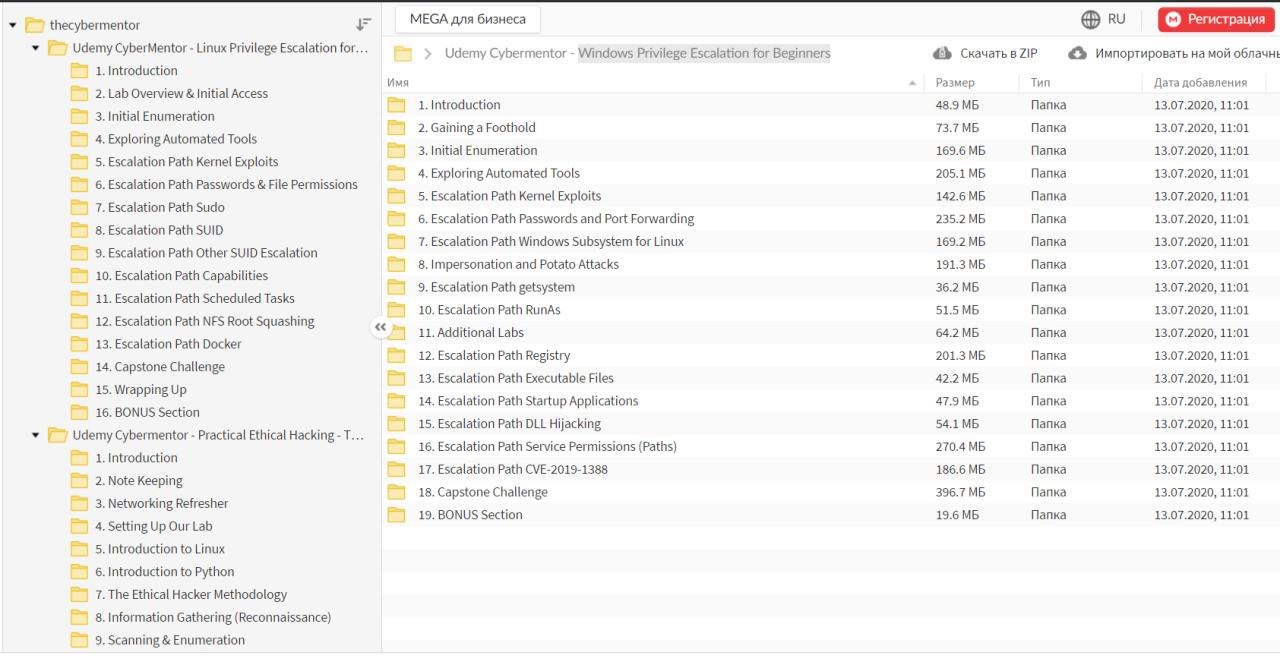
Task: Click the Udemy Cybermentor breadcrumb path link
Action: pyautogui.click(x=637, y=53)
